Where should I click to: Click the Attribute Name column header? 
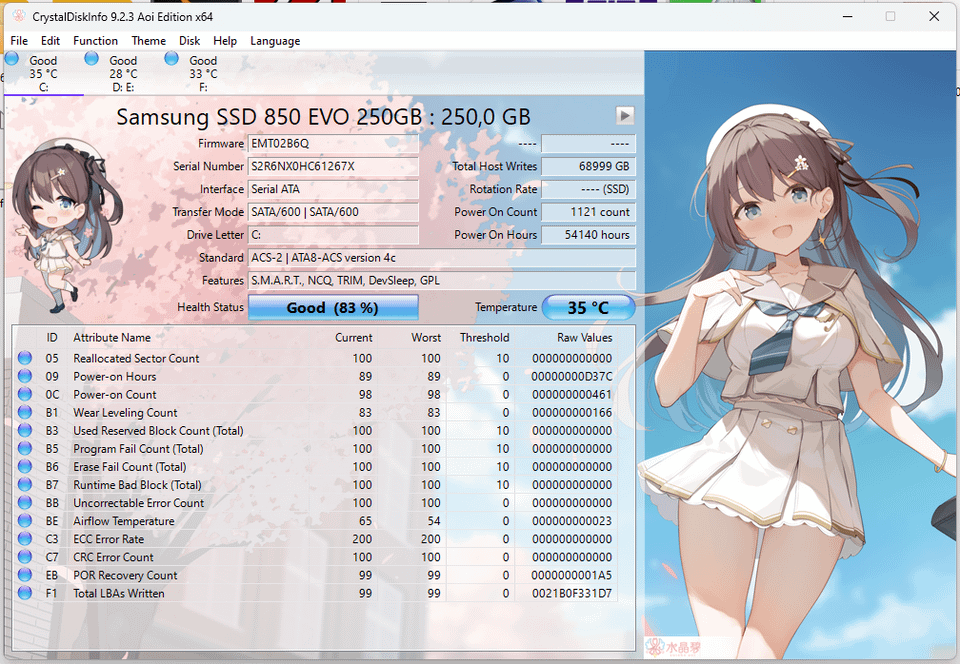click(x=111, y=338)
